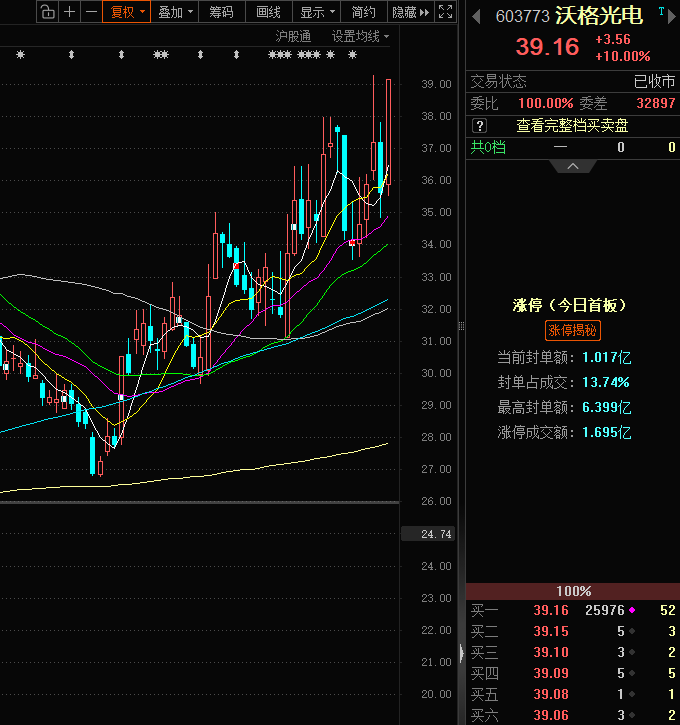Click the lock icon in chart toolbar
The width and height of the screenshot is (680, 725).
pyautogui.click(x=46, y=12)
